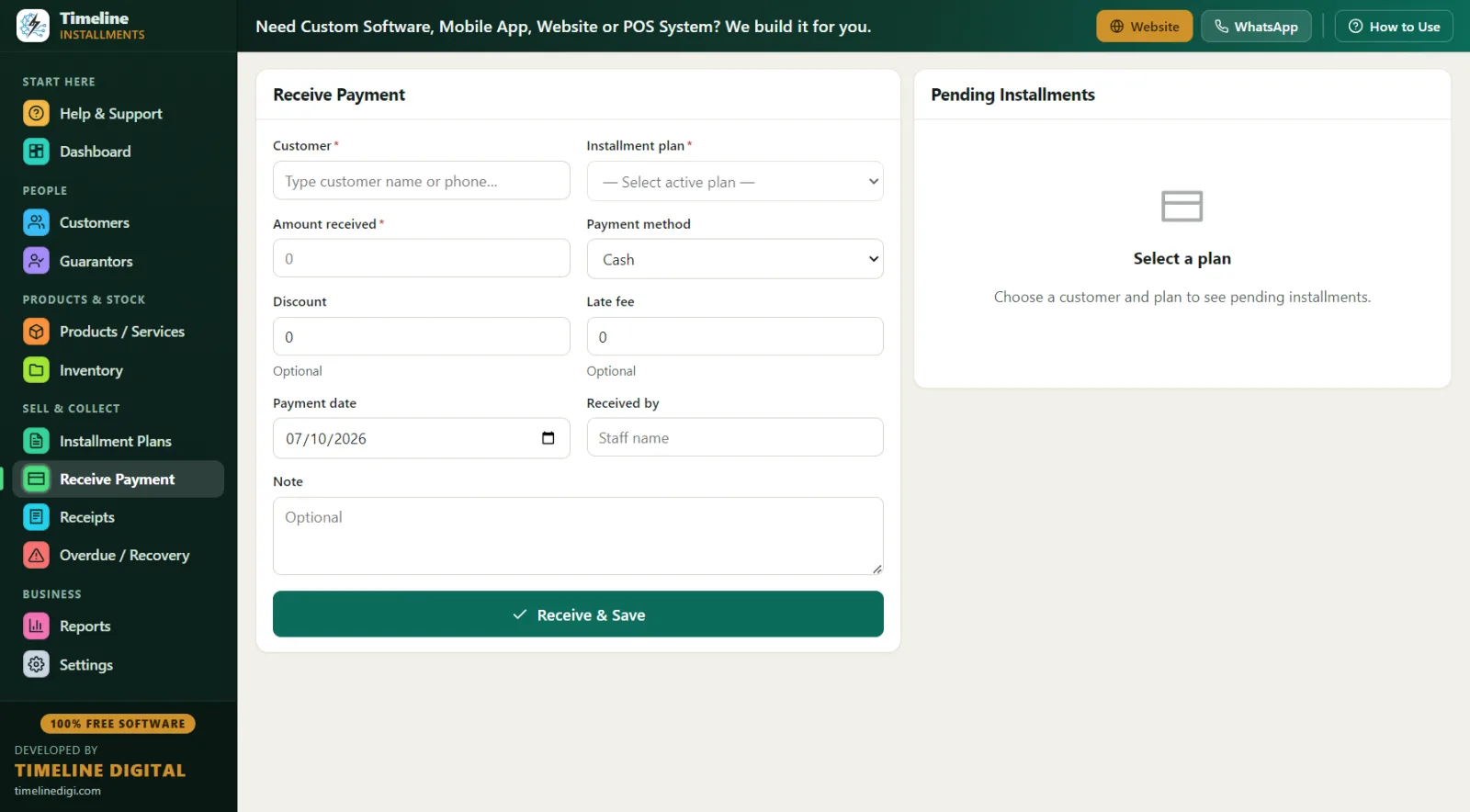Open Settings label in sidebar

point(86,664)
